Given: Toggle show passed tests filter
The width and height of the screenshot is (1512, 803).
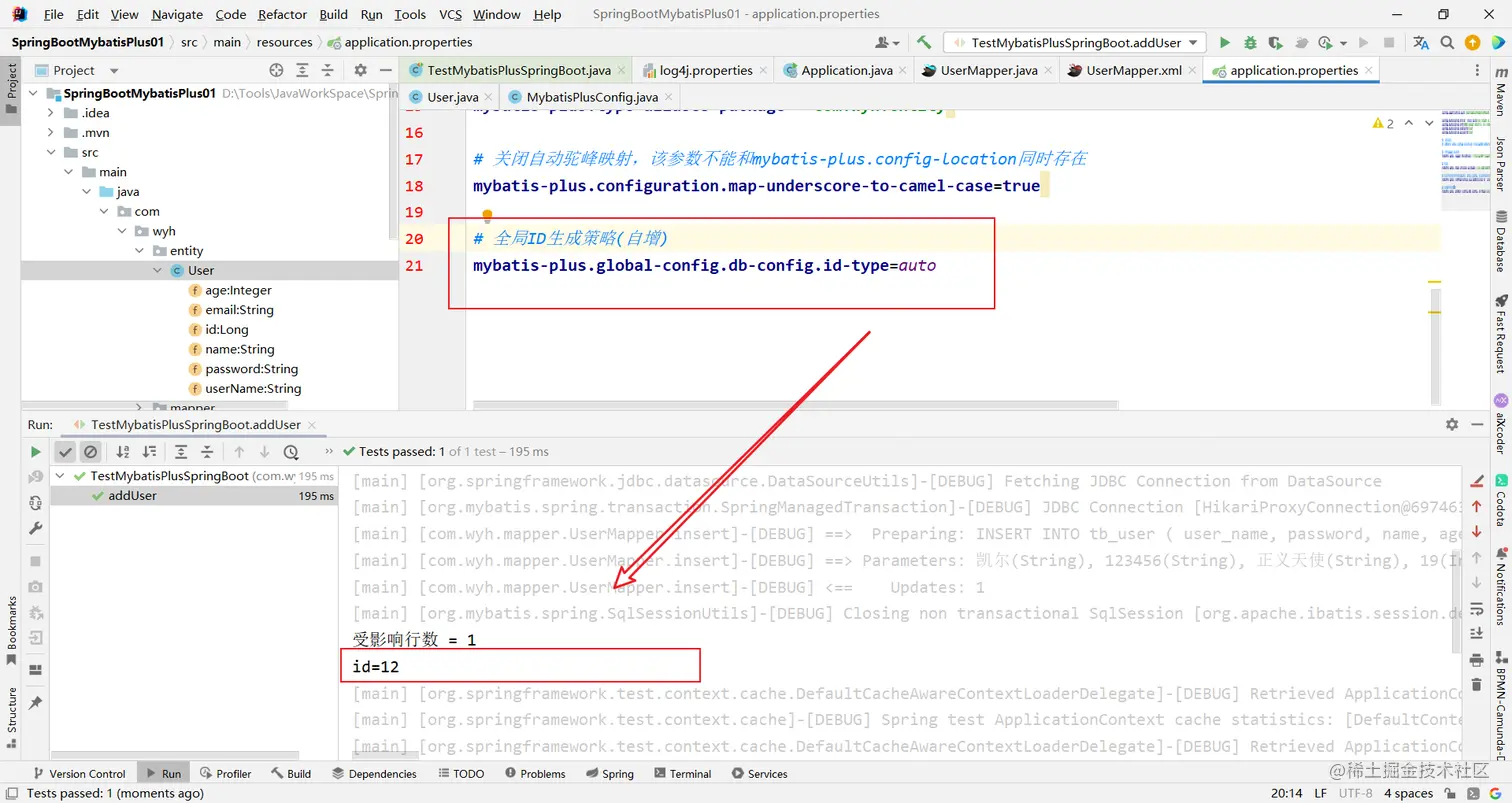Looking at the screenshot, I should [65, 452].
